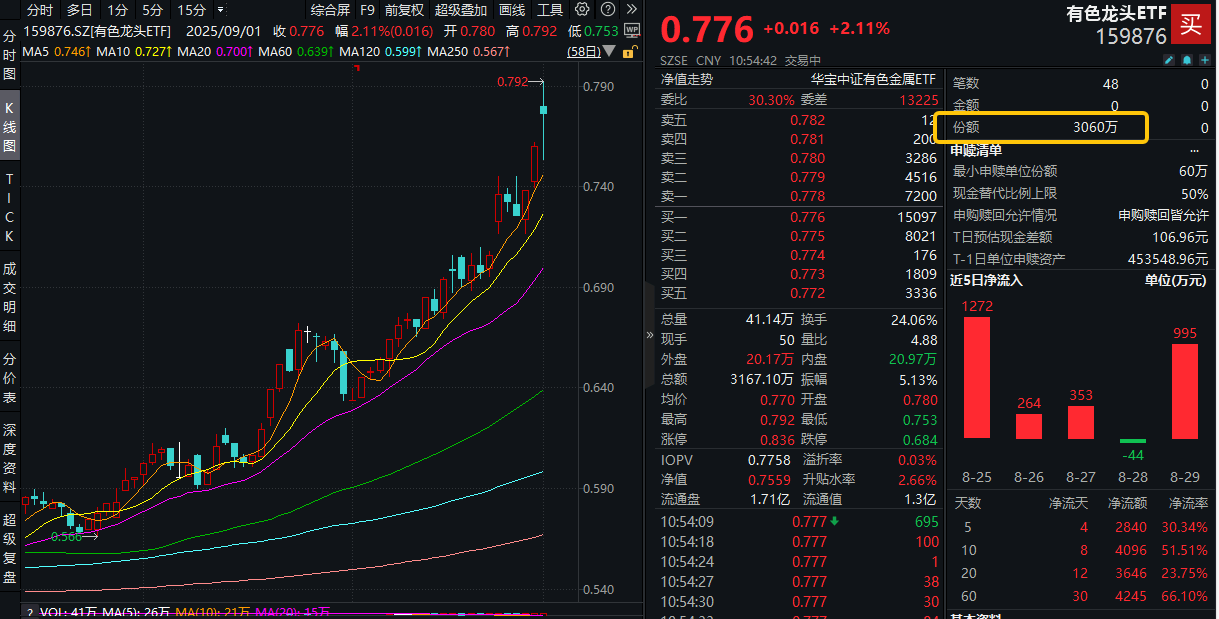Click the highlighted 份额 3060万 field
The width and height of the screenshot is (1219, 619).
coord(1043,128)
